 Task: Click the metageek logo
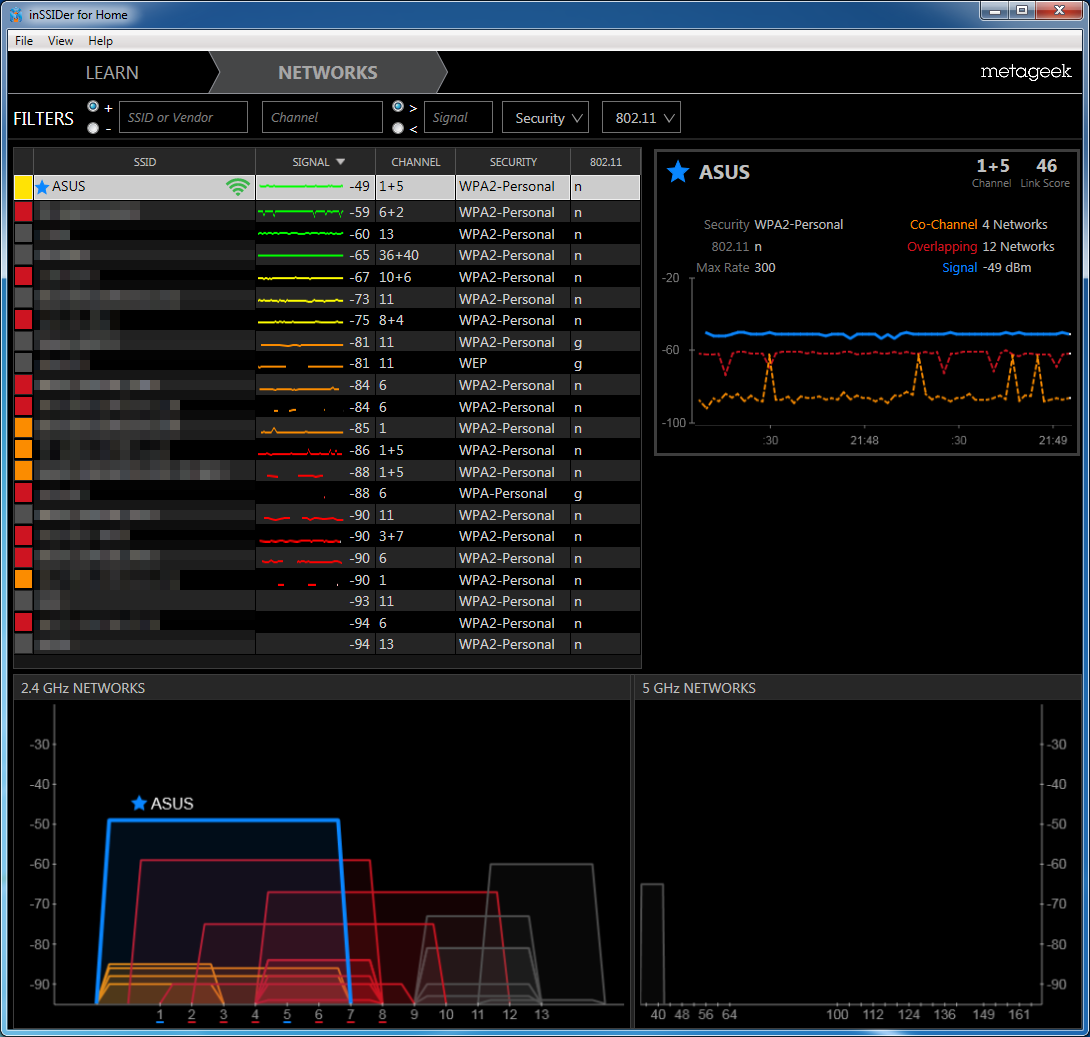pos(1025,72)
